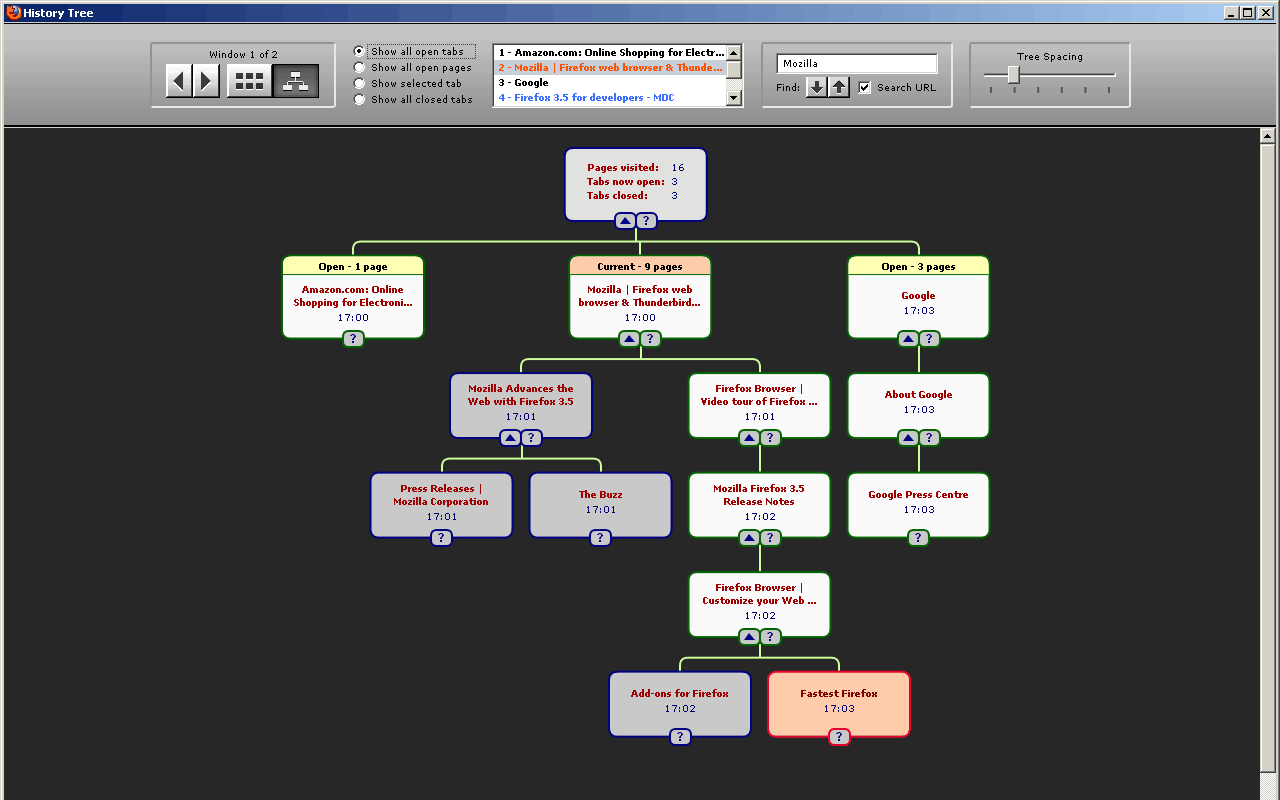Select Mozilla Firefox entry in tab list
1280x800 pixels.
tap(610, 68)
